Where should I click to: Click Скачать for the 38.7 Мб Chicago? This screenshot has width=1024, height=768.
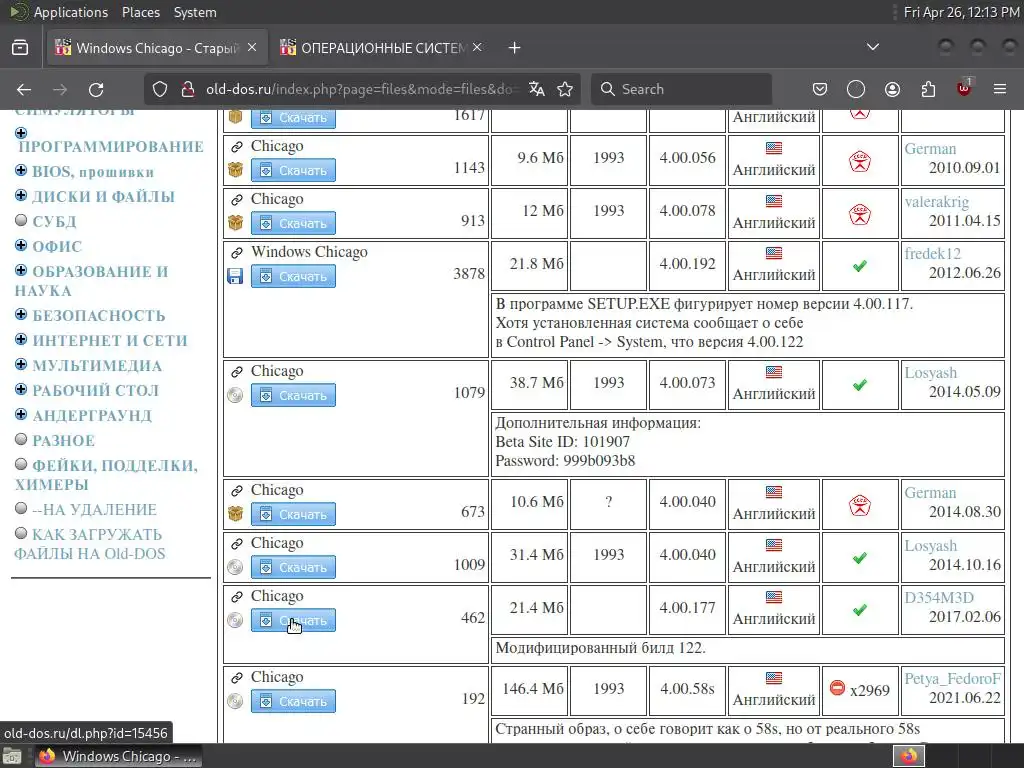coord(293,395)
